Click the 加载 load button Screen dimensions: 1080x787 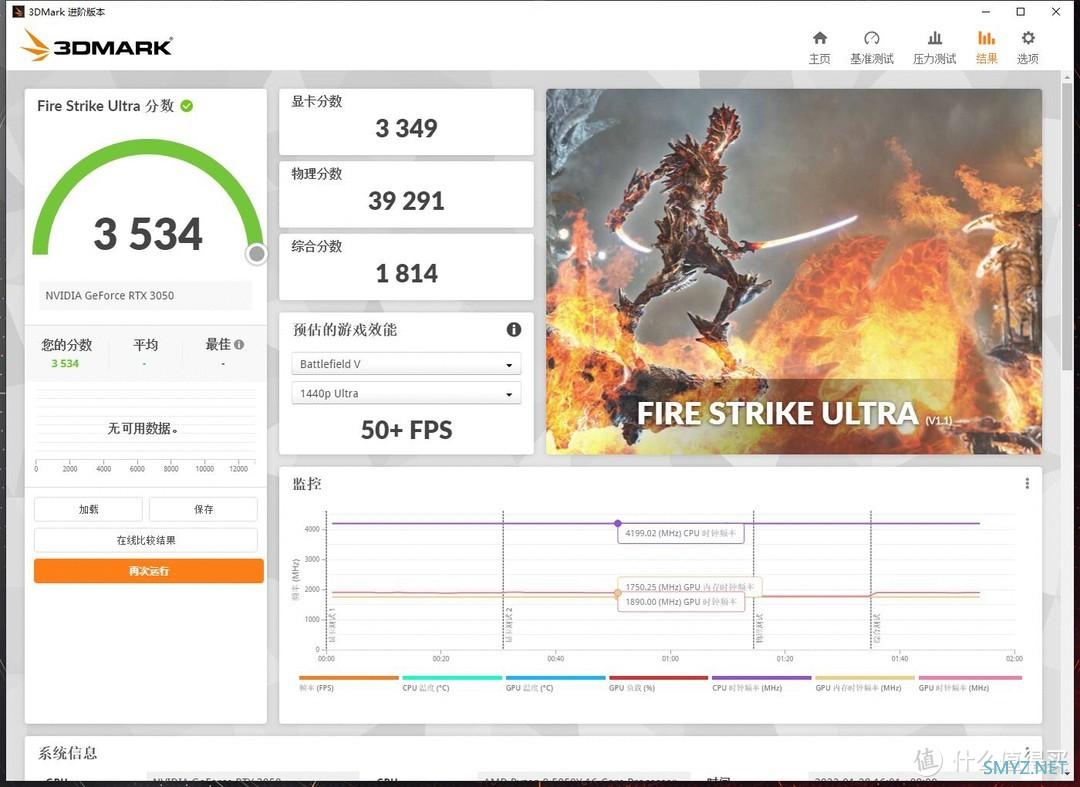(88, 509)
